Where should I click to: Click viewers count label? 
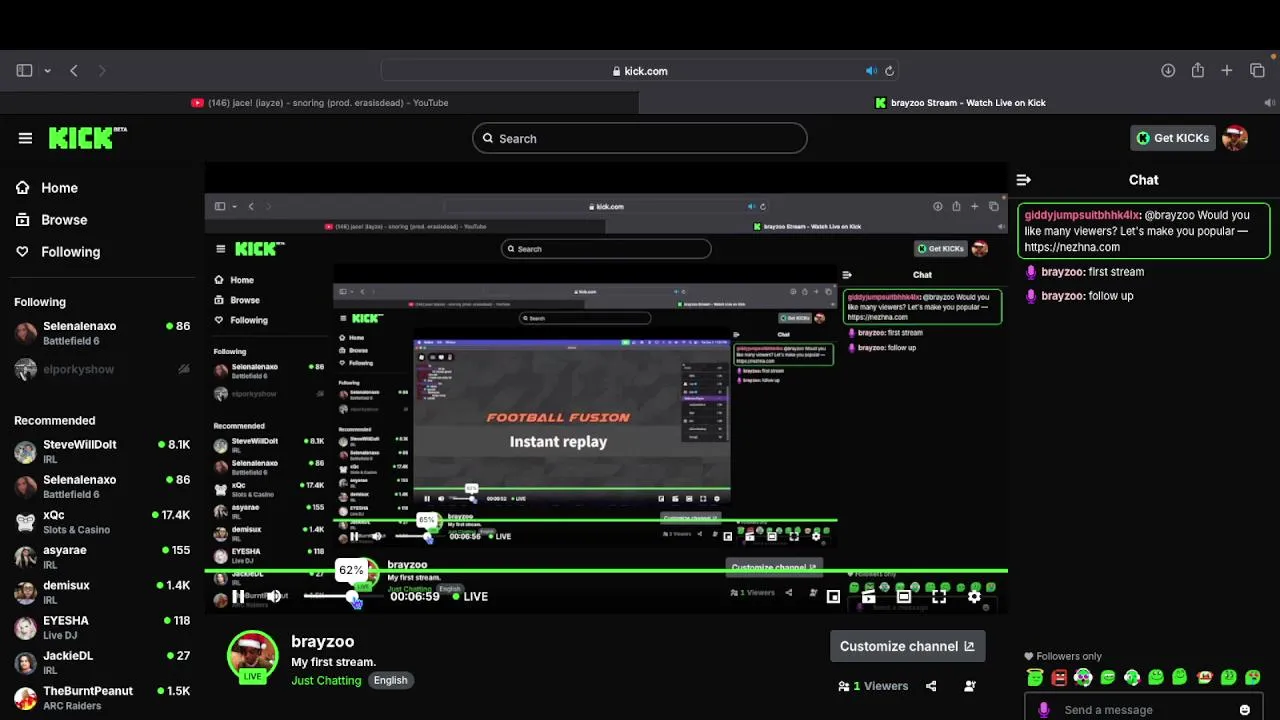coord(873,686)
